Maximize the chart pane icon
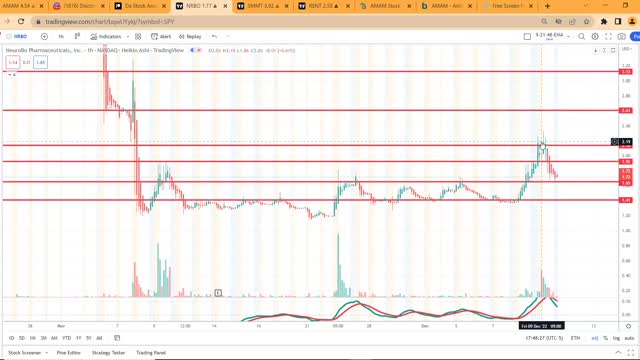This screenshot has width=640, height=360. click(613, 50)
